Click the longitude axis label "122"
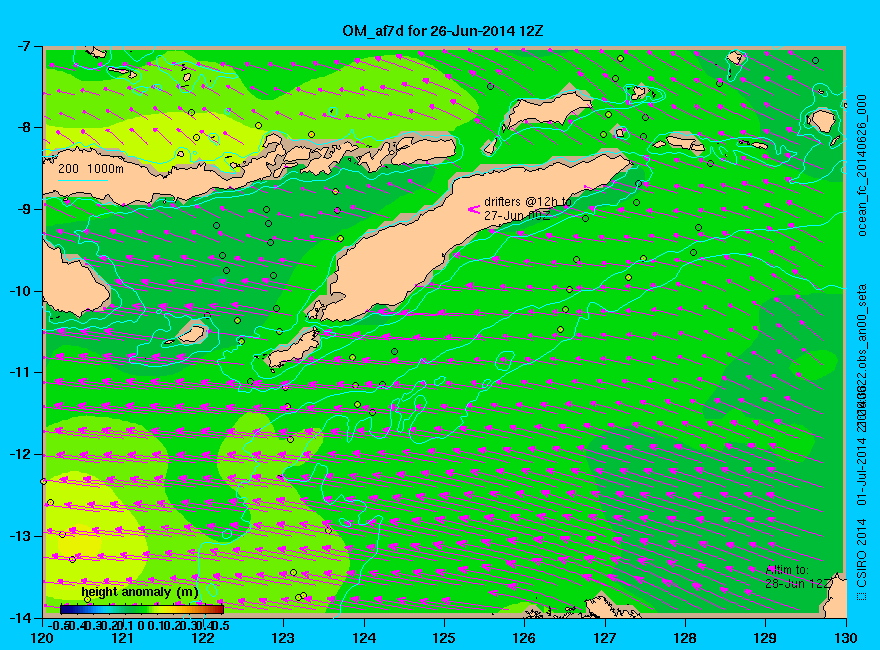This screenshot has width=880, height=650. click(x=203, y=638)
